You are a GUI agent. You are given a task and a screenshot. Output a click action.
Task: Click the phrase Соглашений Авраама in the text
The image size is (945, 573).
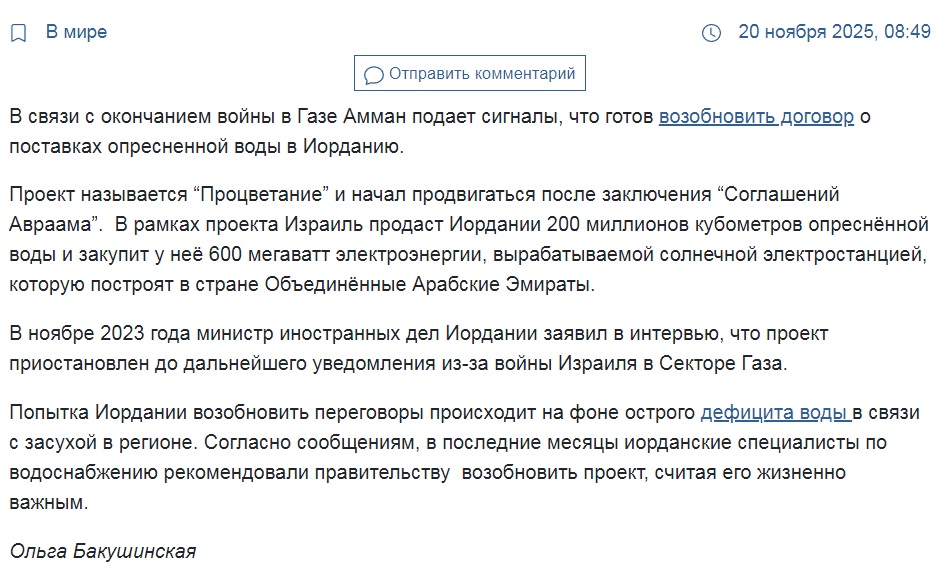tap(424, 209)
